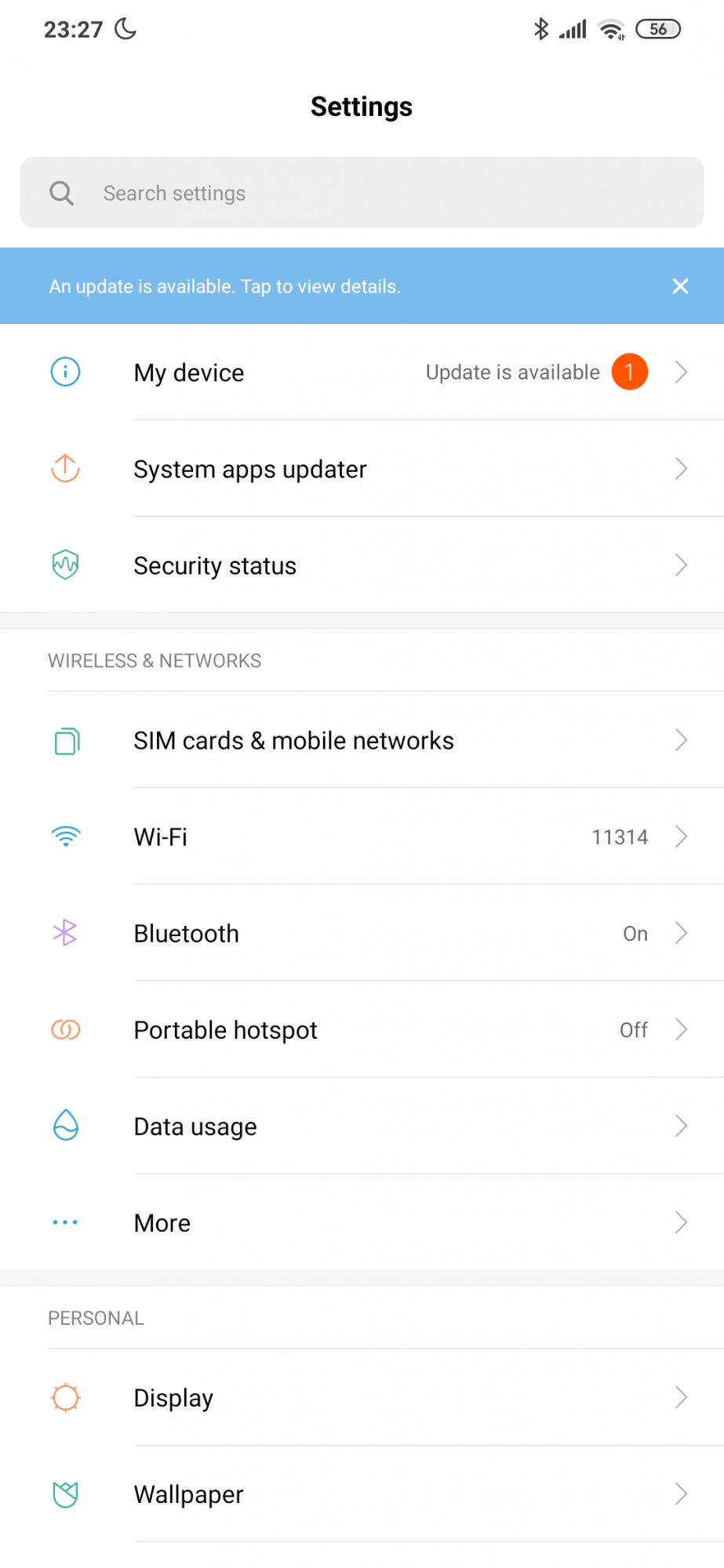Expand My device chevron arrow
This screenshot has width=724, height=1568.
tap(681, 372)
